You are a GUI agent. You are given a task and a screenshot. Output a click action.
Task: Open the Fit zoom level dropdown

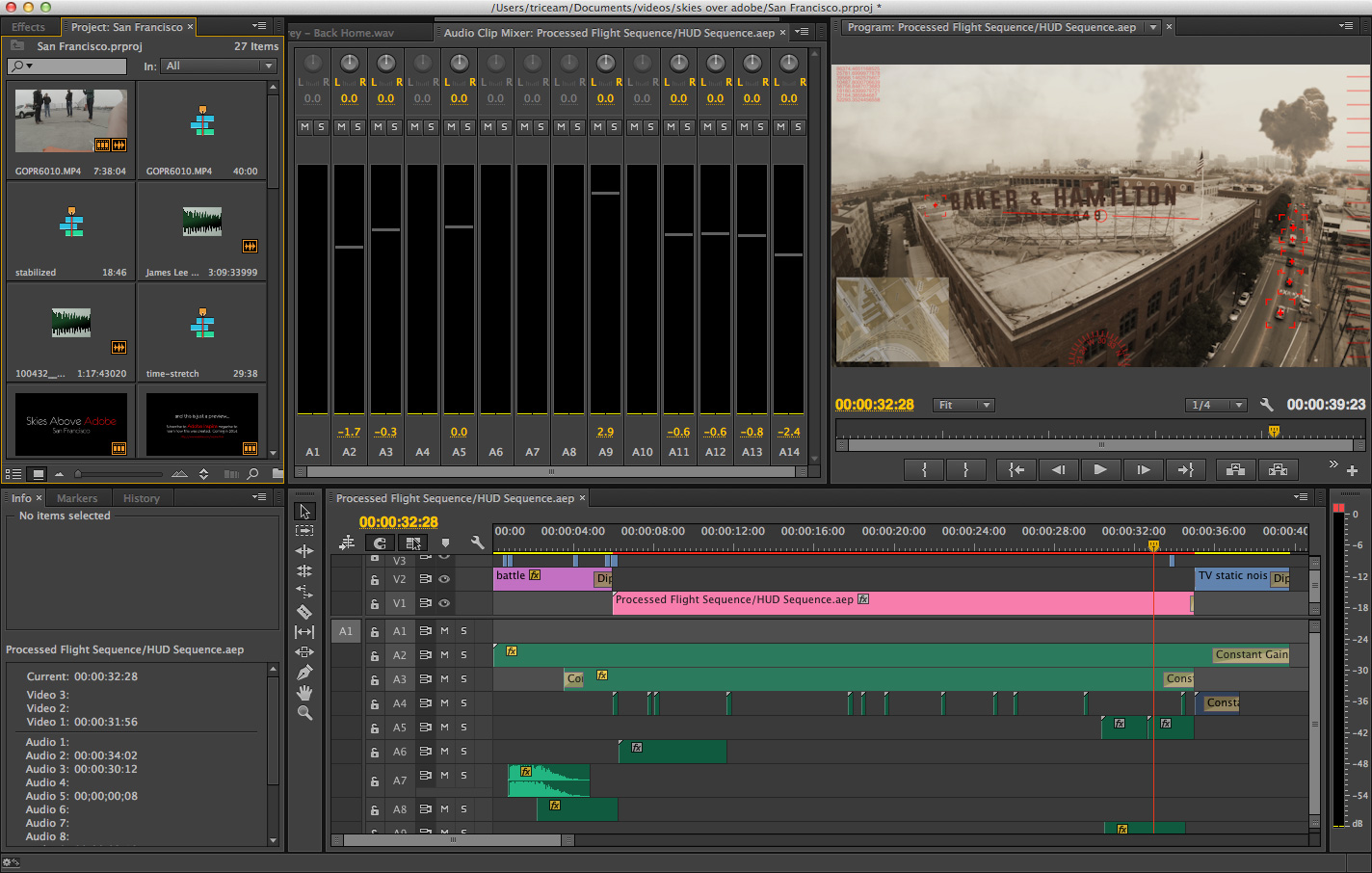click(x=963, y=405)
